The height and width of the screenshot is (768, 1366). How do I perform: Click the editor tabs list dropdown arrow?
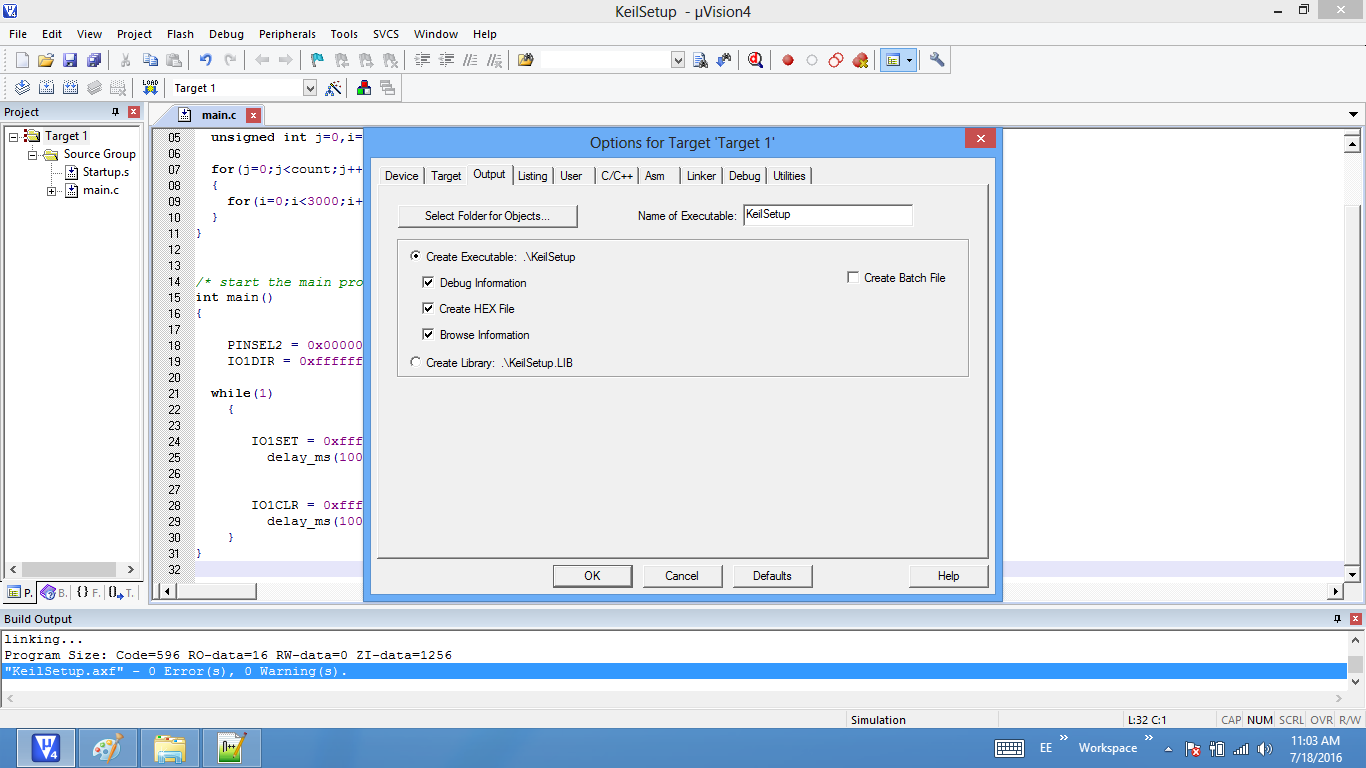click(x=1354, y=115)
